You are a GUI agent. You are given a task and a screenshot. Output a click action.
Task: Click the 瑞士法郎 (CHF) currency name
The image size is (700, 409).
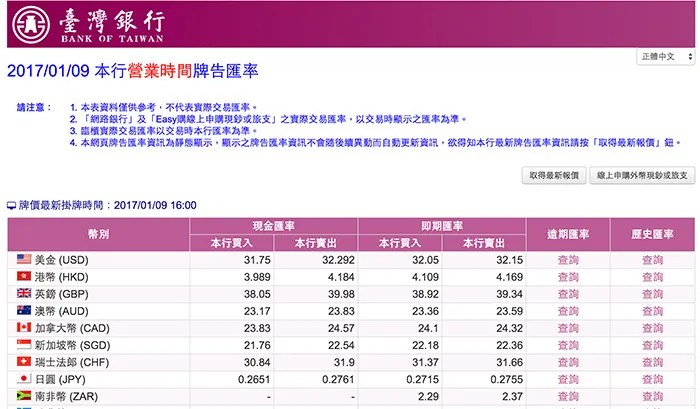[72, 362]
